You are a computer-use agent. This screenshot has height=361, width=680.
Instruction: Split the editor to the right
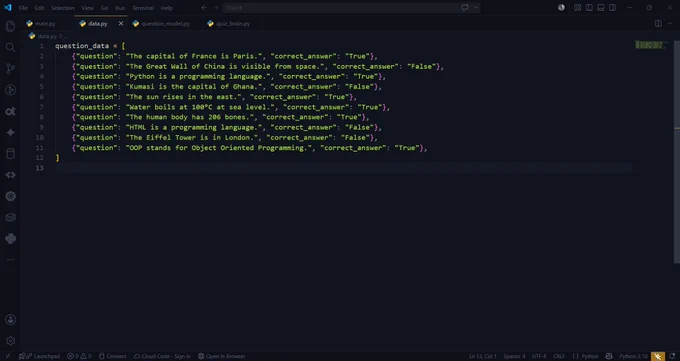(x=658, y=23)
